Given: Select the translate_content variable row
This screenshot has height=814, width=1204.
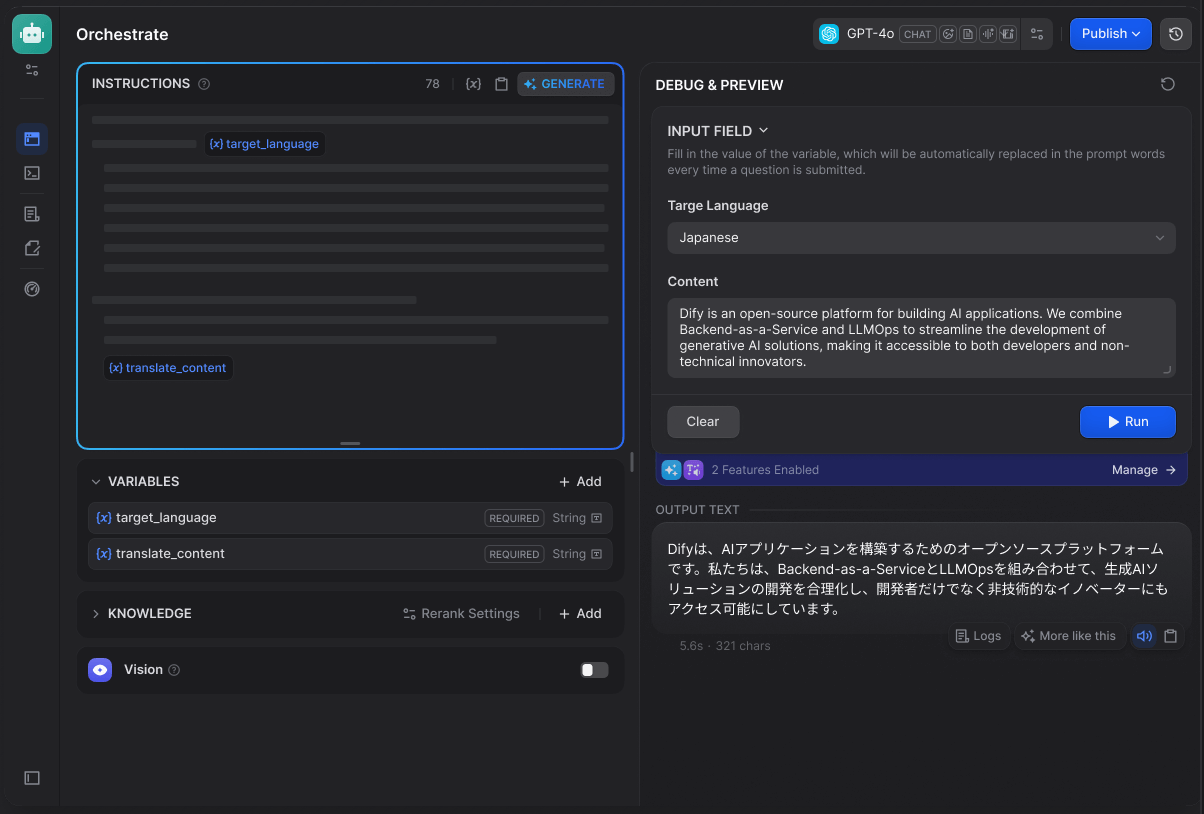Looking at the screenshot, I should click(350, 554).
